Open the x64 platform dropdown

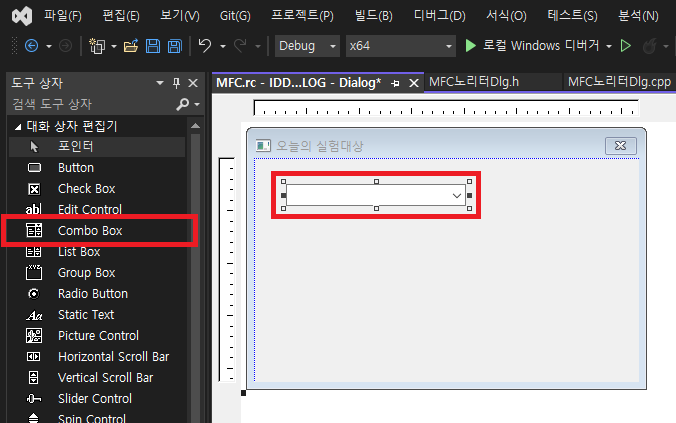click(401, 46)
